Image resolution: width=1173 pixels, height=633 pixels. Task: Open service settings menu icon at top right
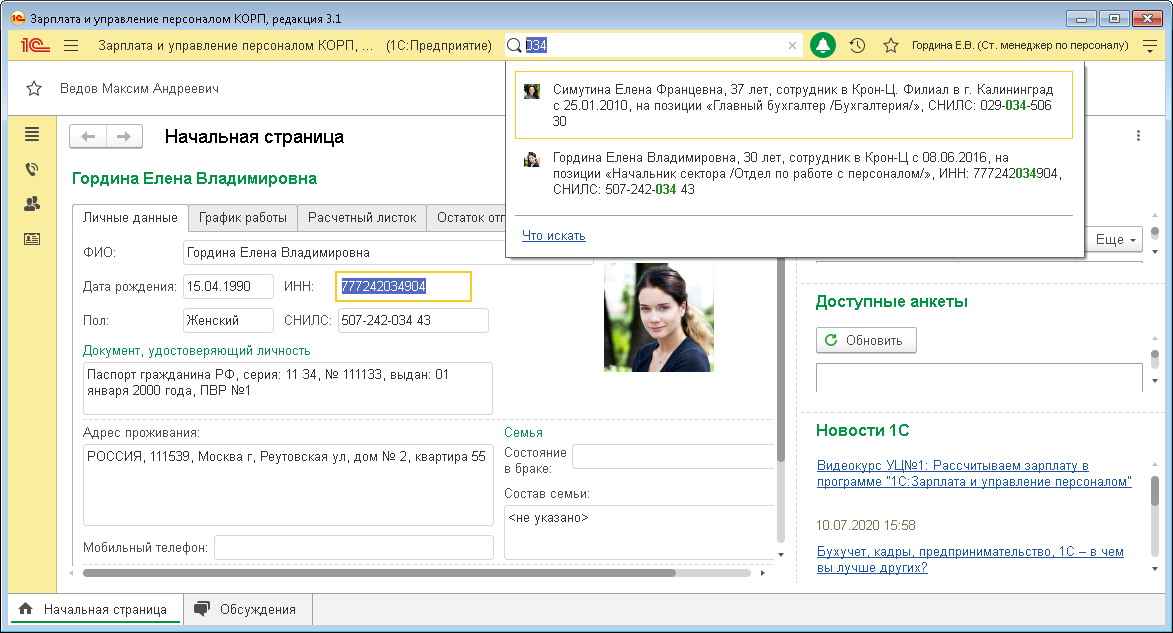[1150, 46]
